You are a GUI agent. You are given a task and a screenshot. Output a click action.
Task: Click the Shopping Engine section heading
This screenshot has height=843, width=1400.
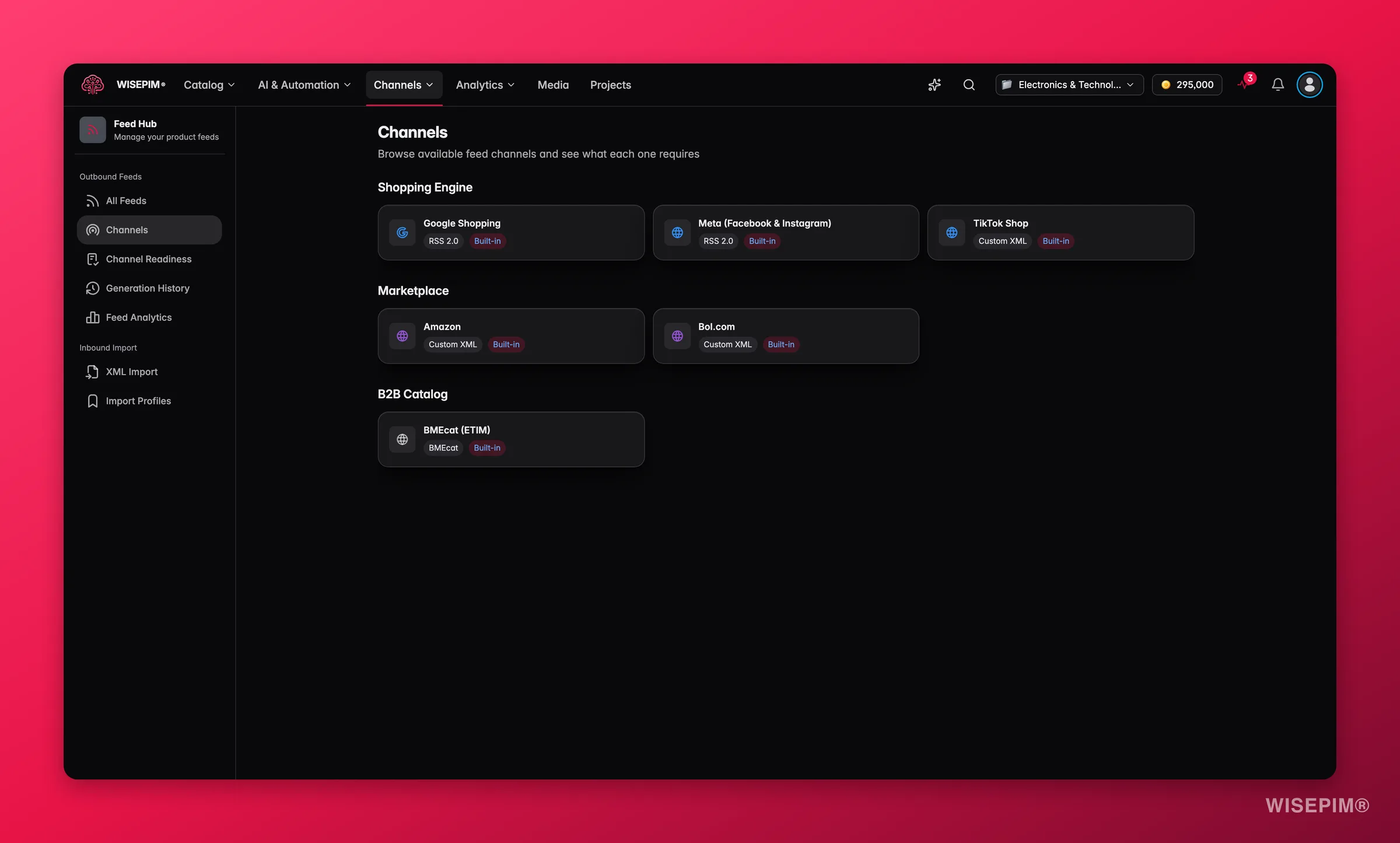425,187
